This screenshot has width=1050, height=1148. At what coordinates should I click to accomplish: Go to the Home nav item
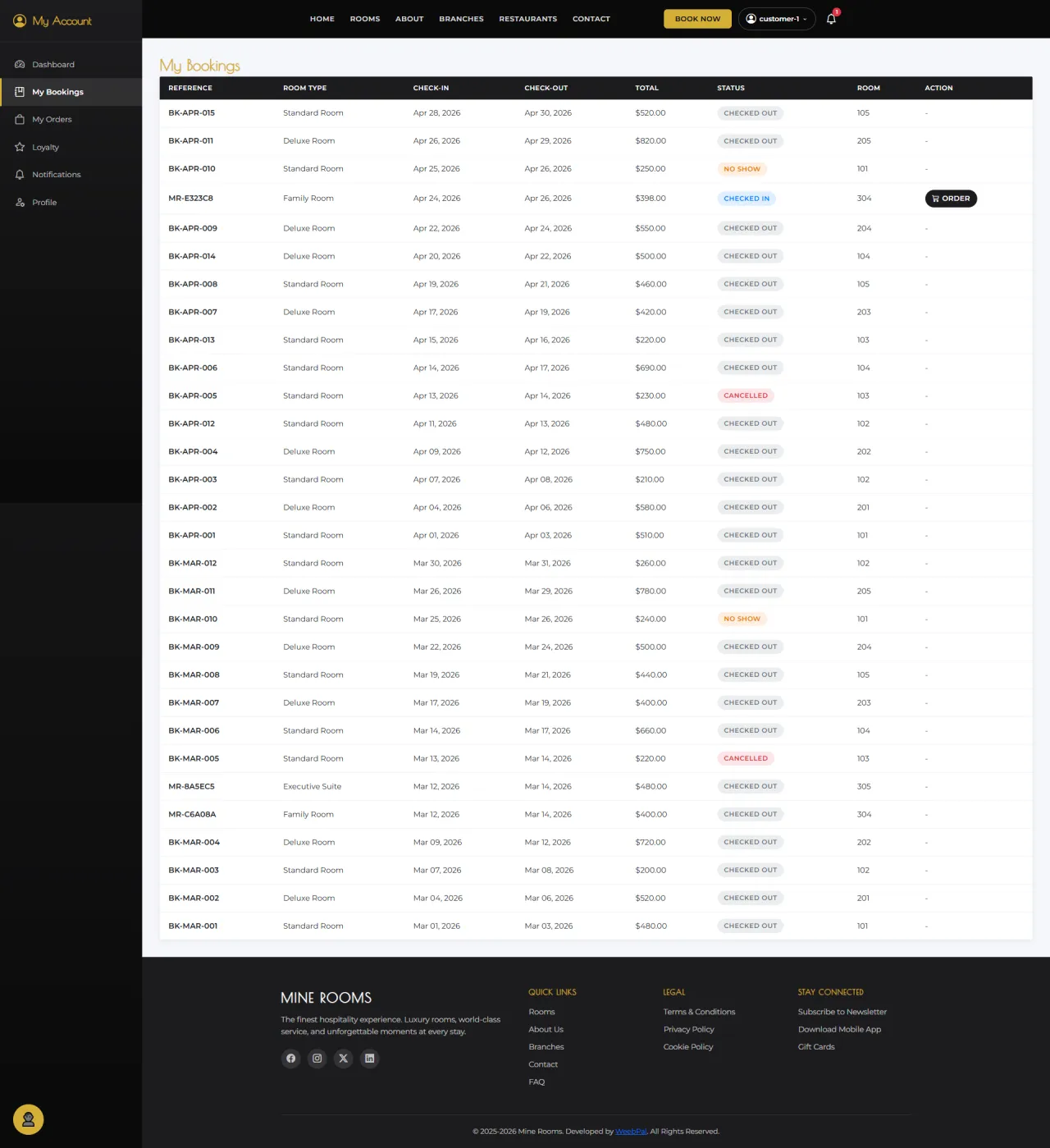322,19
